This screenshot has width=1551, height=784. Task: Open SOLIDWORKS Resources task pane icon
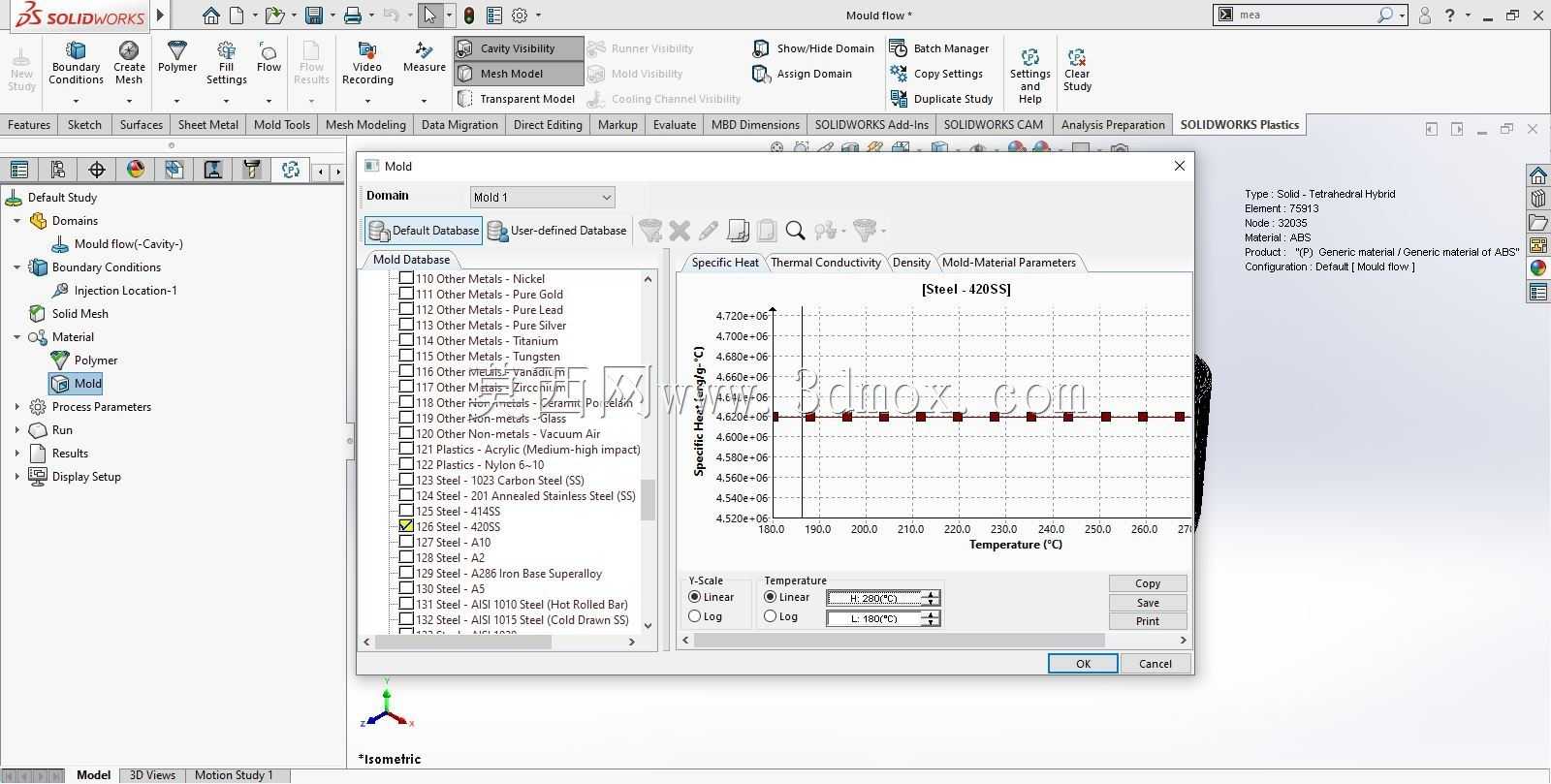pyautogui.click(x=1538, y=175)
